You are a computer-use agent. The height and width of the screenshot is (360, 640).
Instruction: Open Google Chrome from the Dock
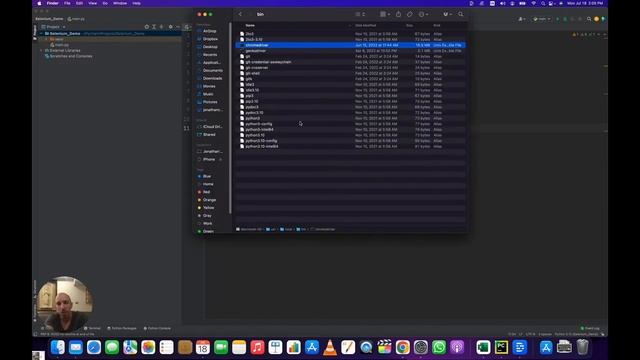coord(402,347)
